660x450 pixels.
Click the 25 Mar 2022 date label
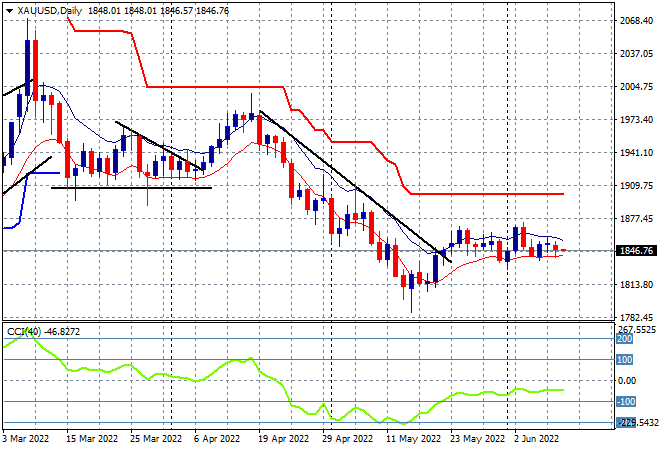tap(156, 439)
